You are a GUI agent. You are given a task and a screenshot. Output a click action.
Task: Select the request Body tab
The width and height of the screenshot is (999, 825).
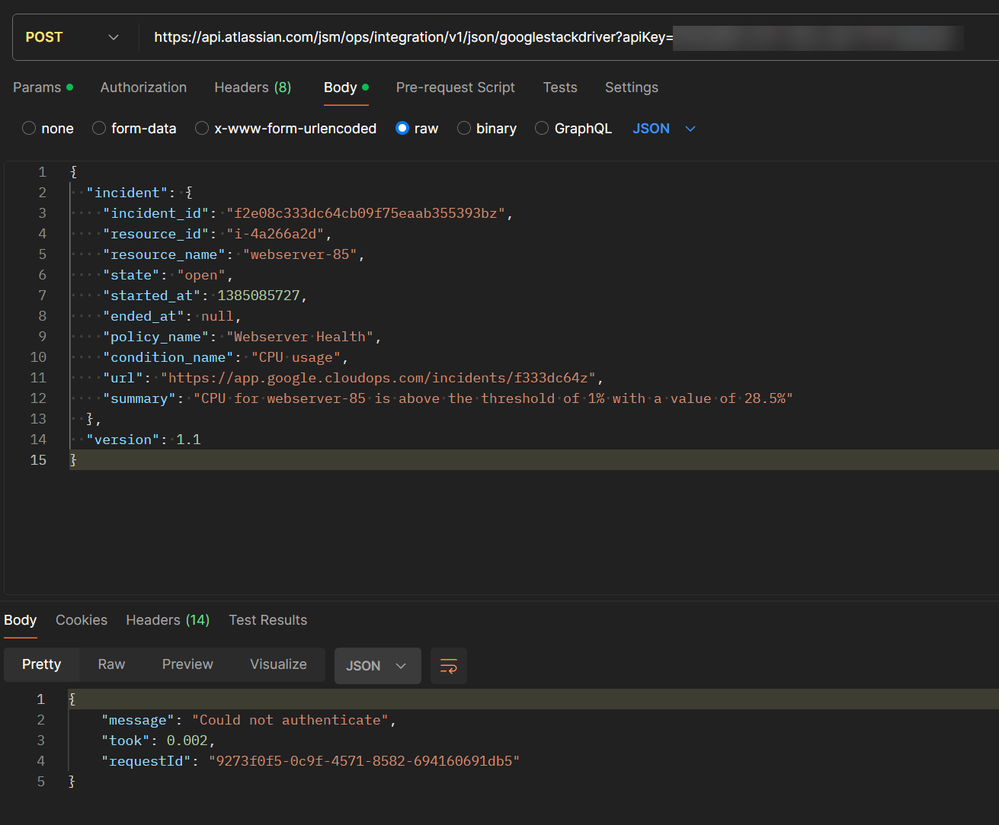[x=346, y=87]
